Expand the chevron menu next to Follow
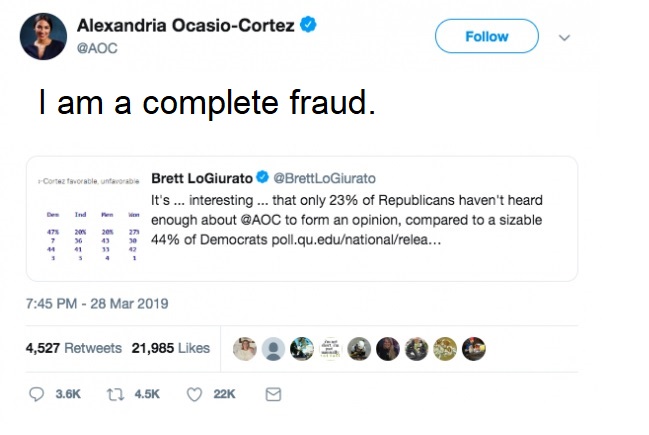Screen dimensions: 649x435 pos(563,37)
